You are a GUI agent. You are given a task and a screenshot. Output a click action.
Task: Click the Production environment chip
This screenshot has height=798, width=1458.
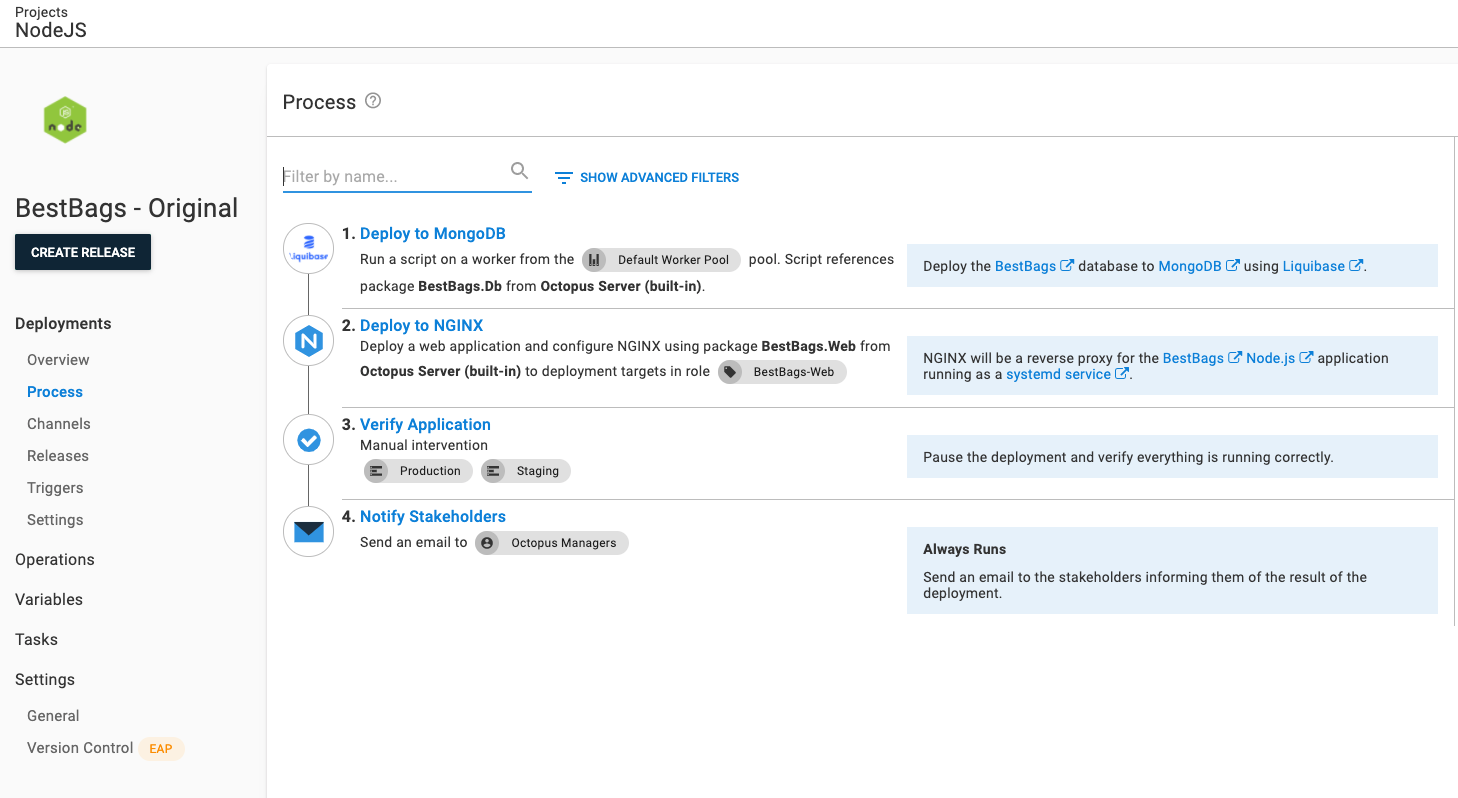[417, 470]
